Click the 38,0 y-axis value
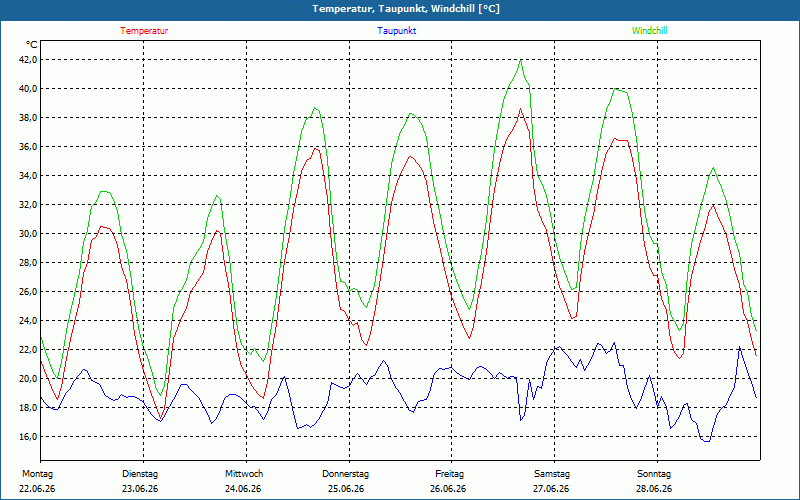This screenshot has width=800, height=500. pyautogui.click(x=29, y=118)
